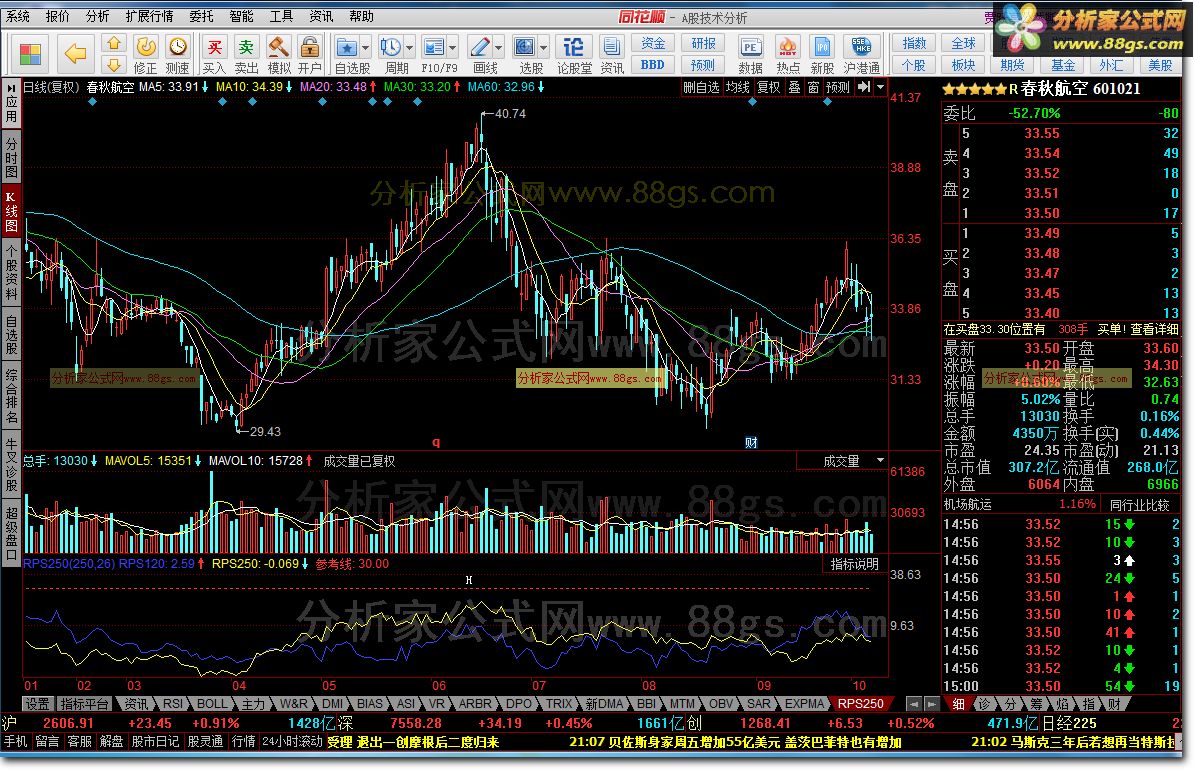Open 牛叉诊股 in left sidebar

tap(11, 464)
